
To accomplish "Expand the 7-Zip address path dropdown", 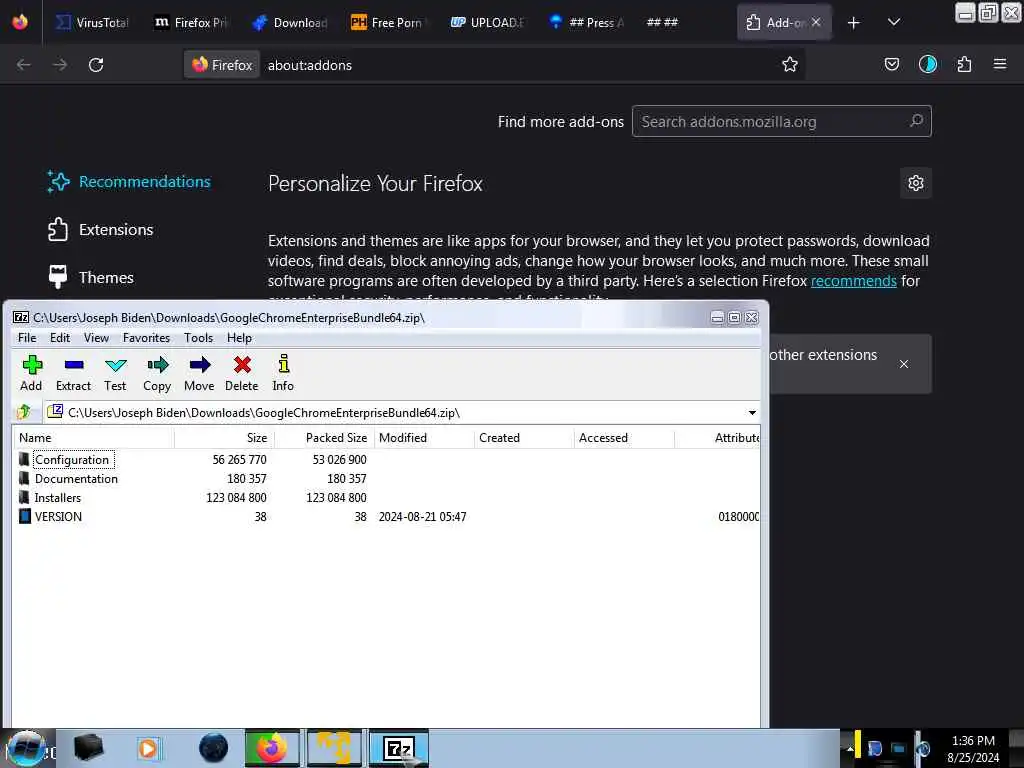I will [752, 413].
